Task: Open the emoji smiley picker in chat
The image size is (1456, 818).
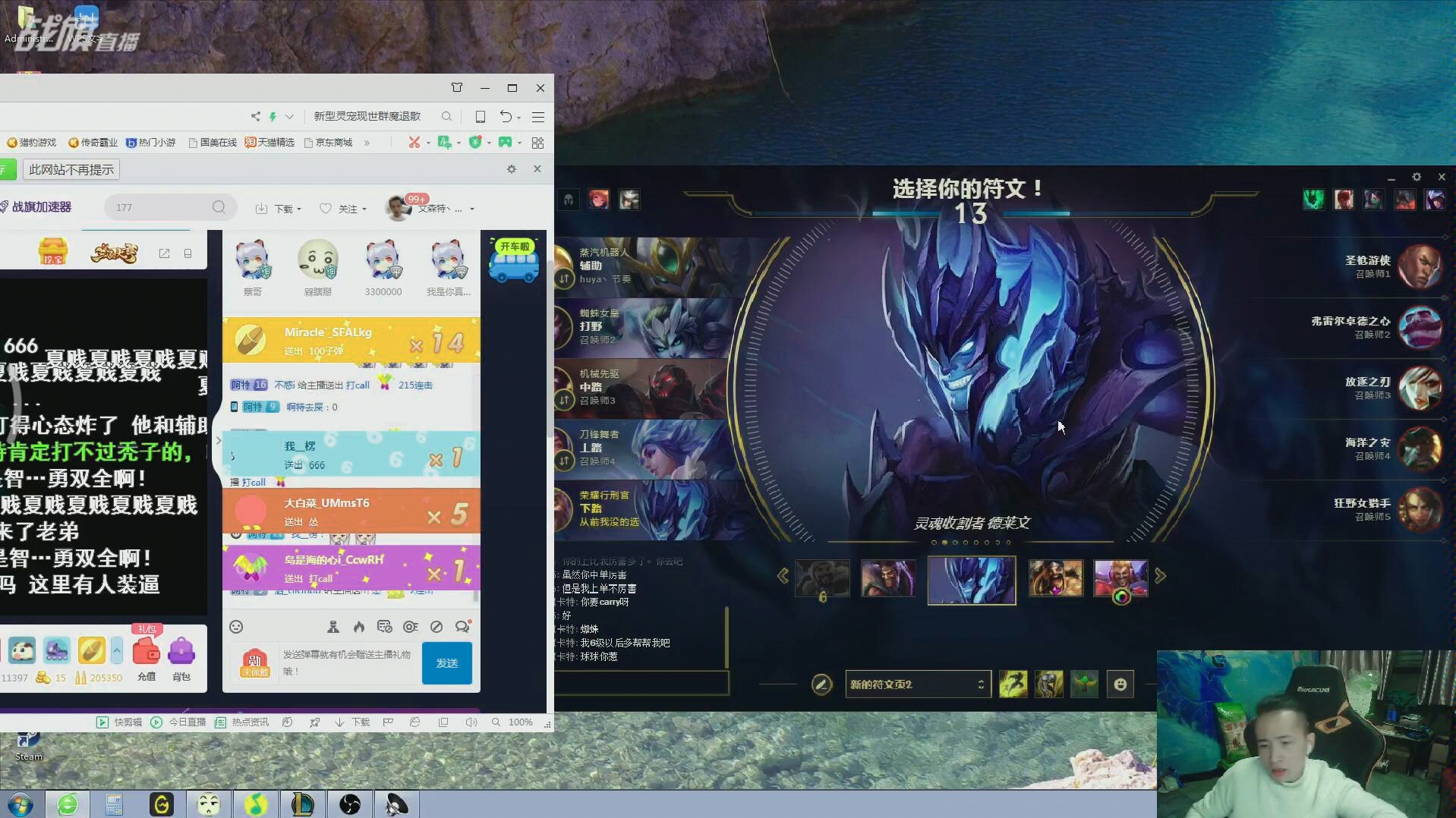Action: point(236,627)
